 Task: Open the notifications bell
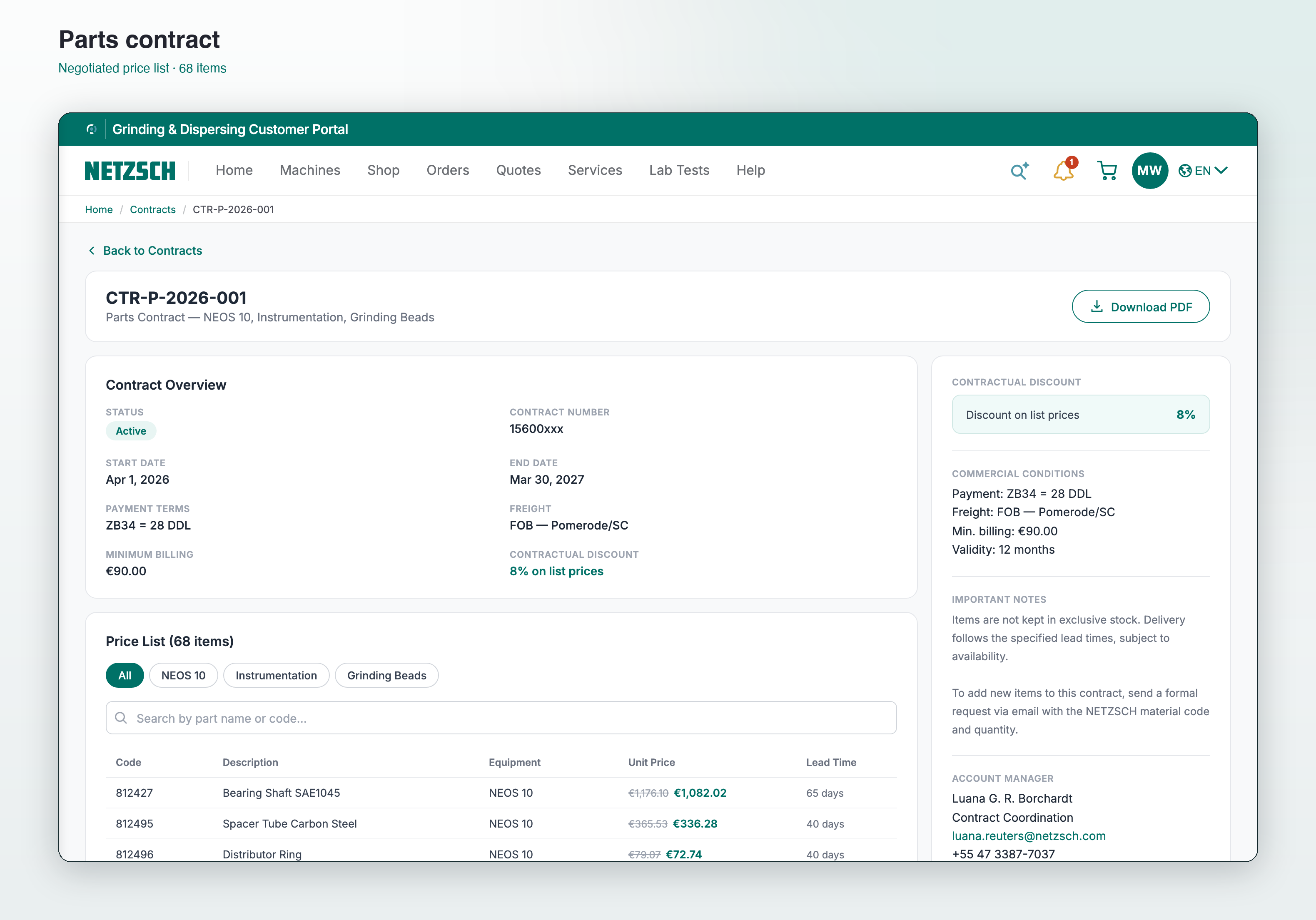pyautogui.click(x=1064, y=170)
